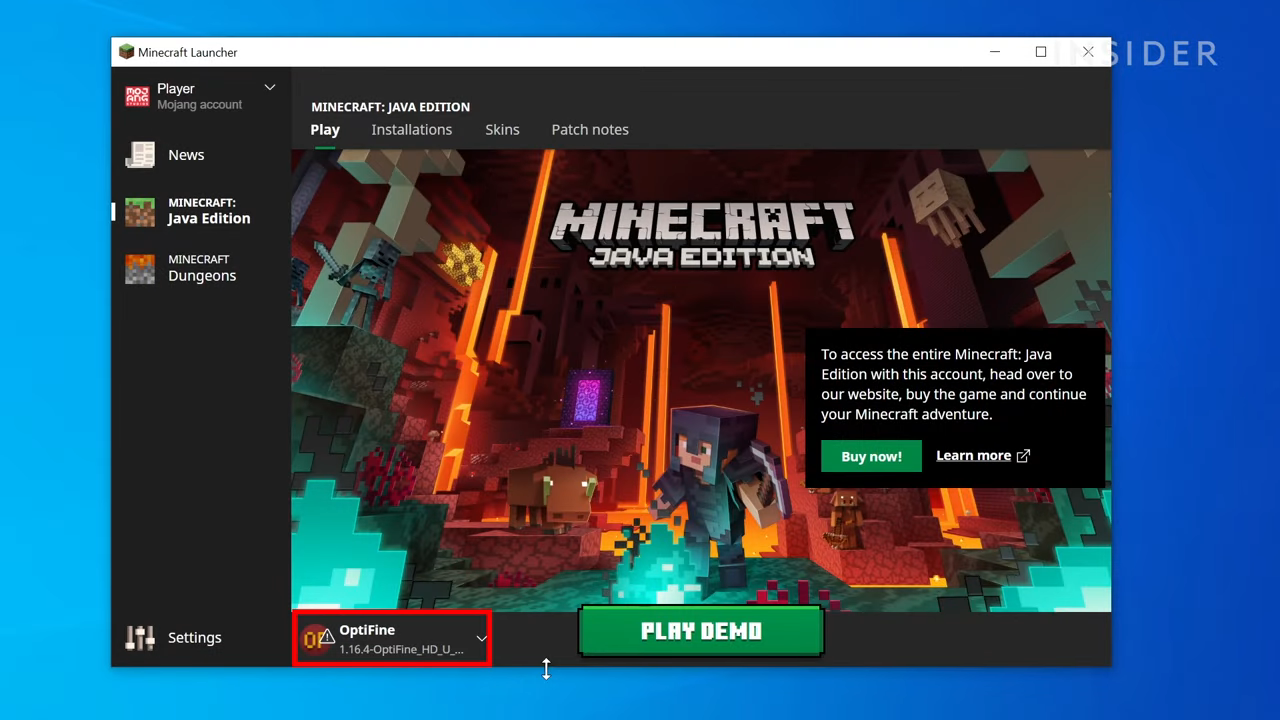1280x720 pixels.
Task: Click the Minecraft Launcher title bar icon
Action: (126, 52)
